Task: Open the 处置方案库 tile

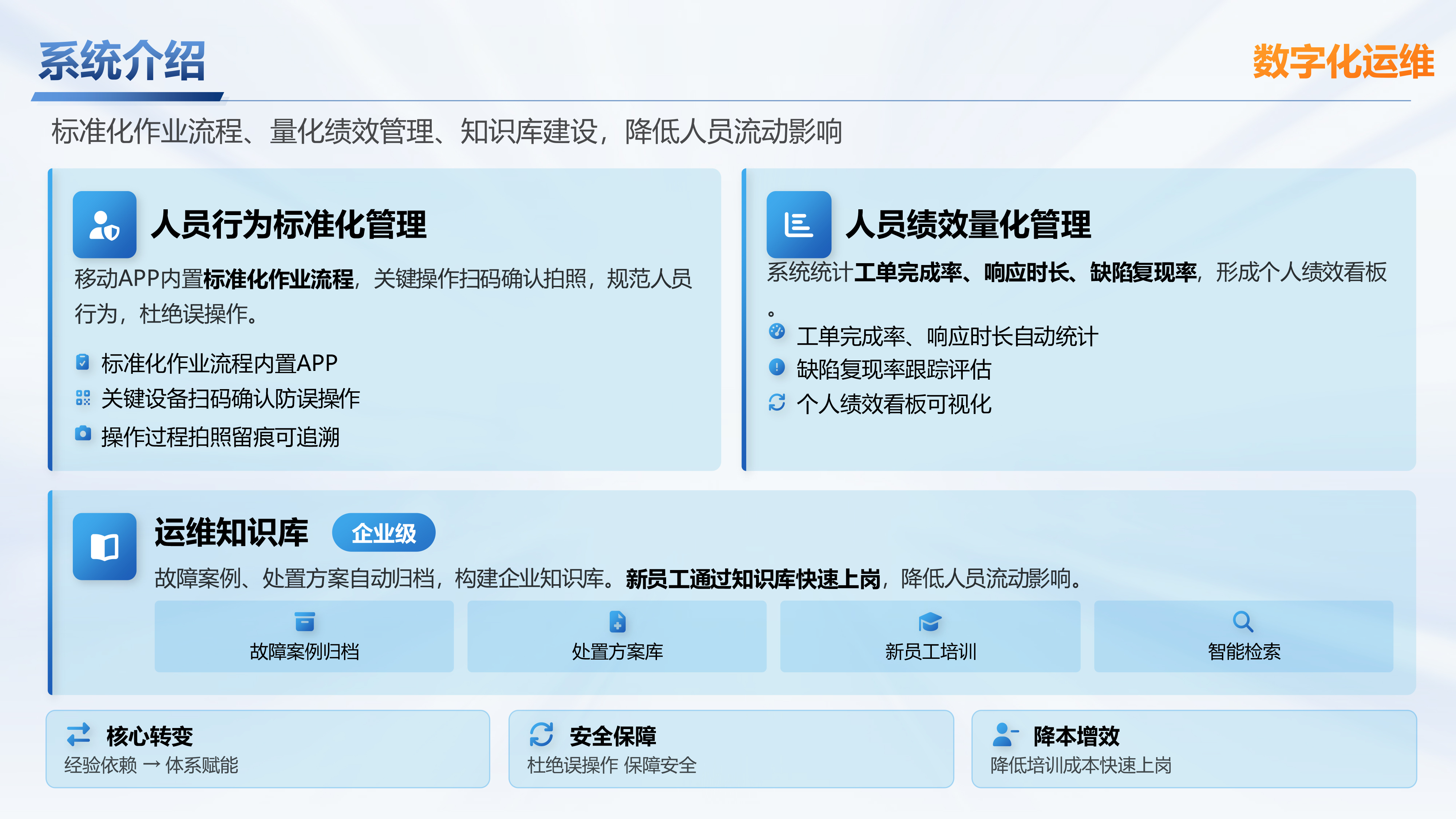Action: point(617,636)
